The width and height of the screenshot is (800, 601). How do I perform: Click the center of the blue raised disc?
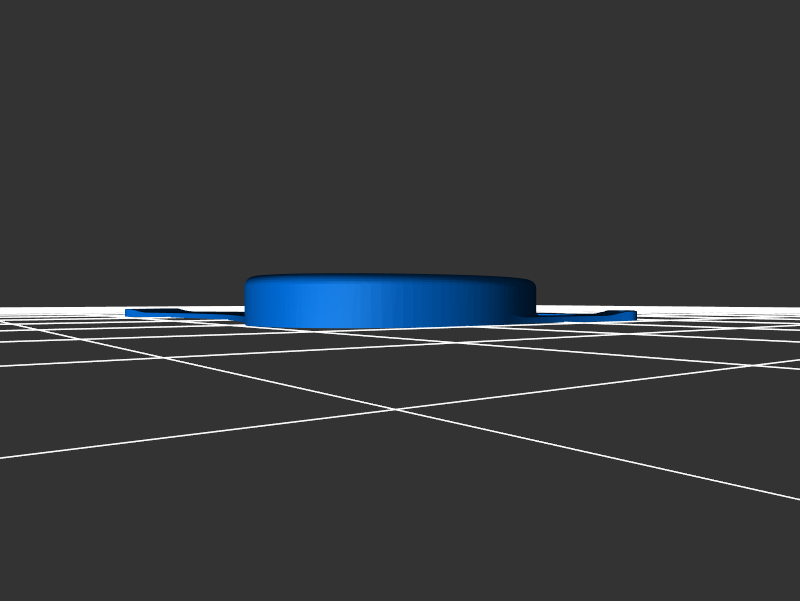point(390,302)
